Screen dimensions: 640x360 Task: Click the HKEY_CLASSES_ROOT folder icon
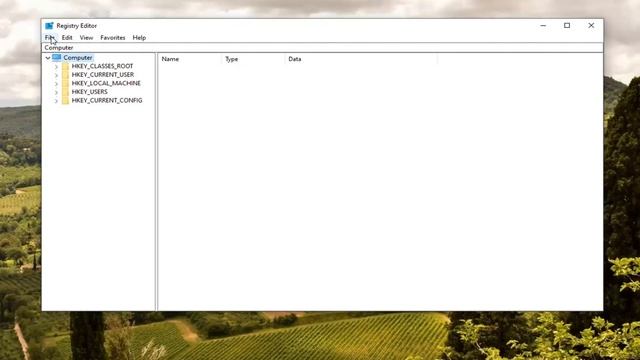[x=65, y=66]
